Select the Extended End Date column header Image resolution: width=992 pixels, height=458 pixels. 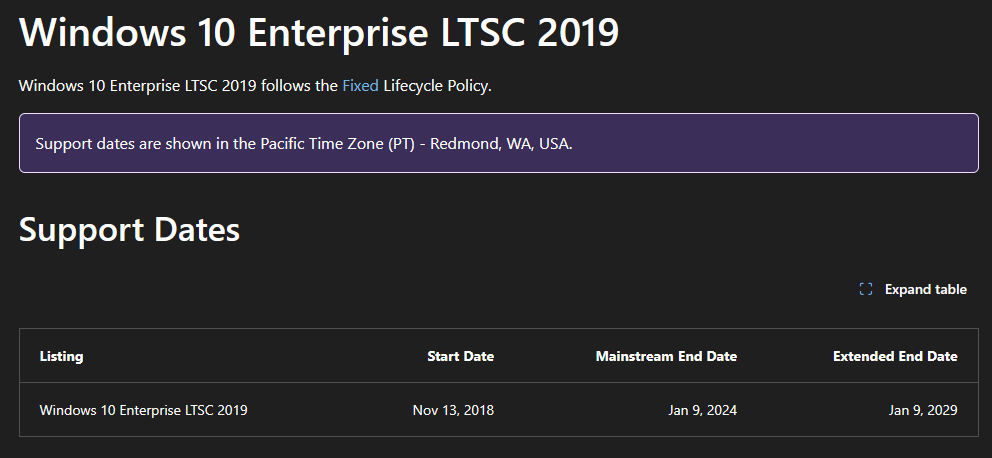point(895,356)
